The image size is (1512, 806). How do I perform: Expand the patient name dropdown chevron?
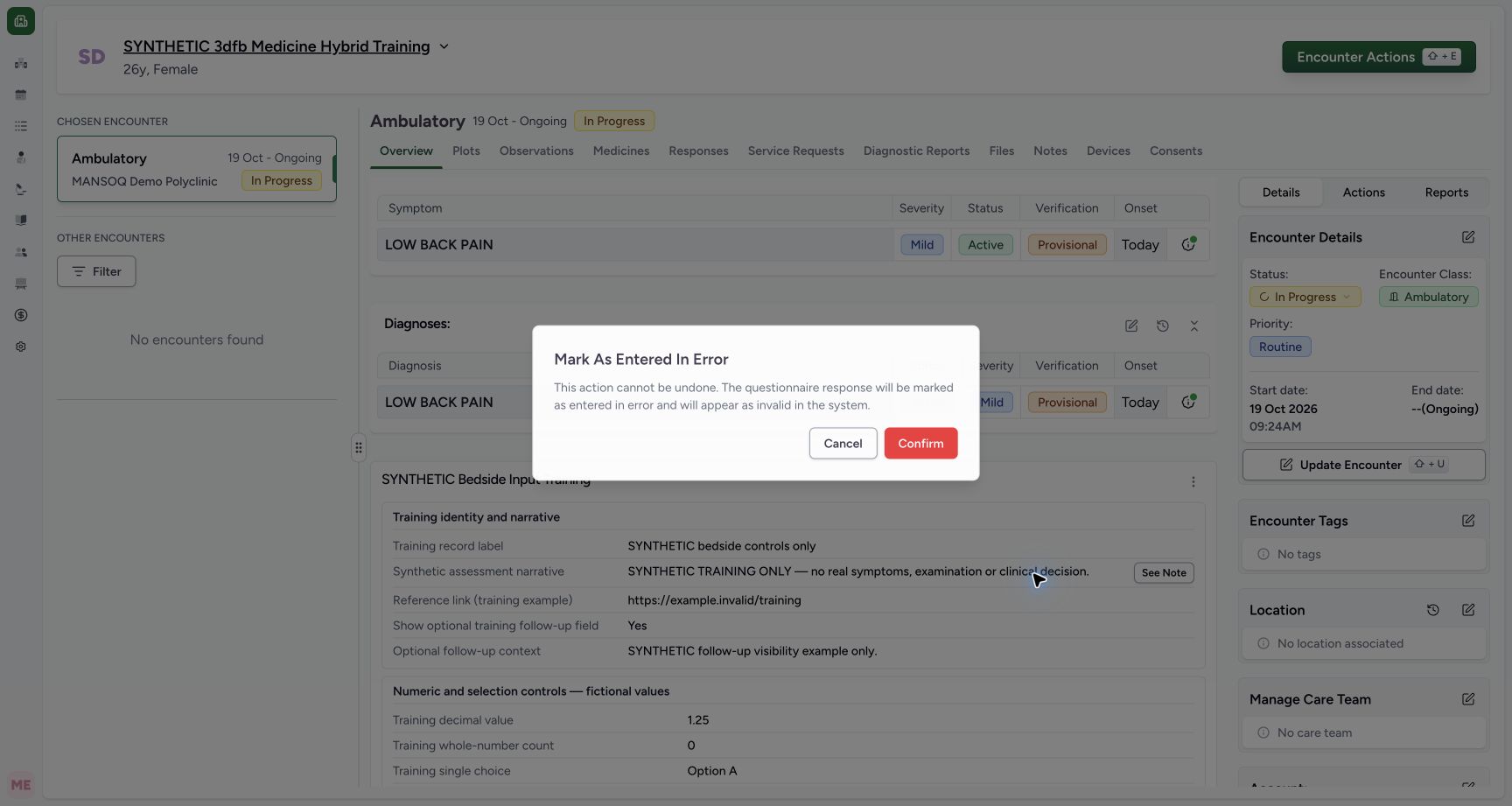click(x=444, y=46)
